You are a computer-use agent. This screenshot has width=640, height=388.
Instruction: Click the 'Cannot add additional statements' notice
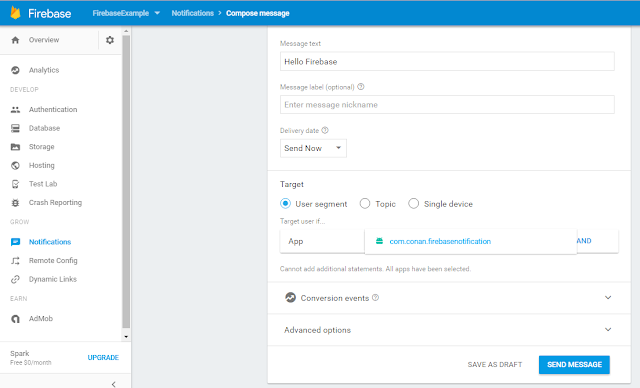tap(375, 269)
